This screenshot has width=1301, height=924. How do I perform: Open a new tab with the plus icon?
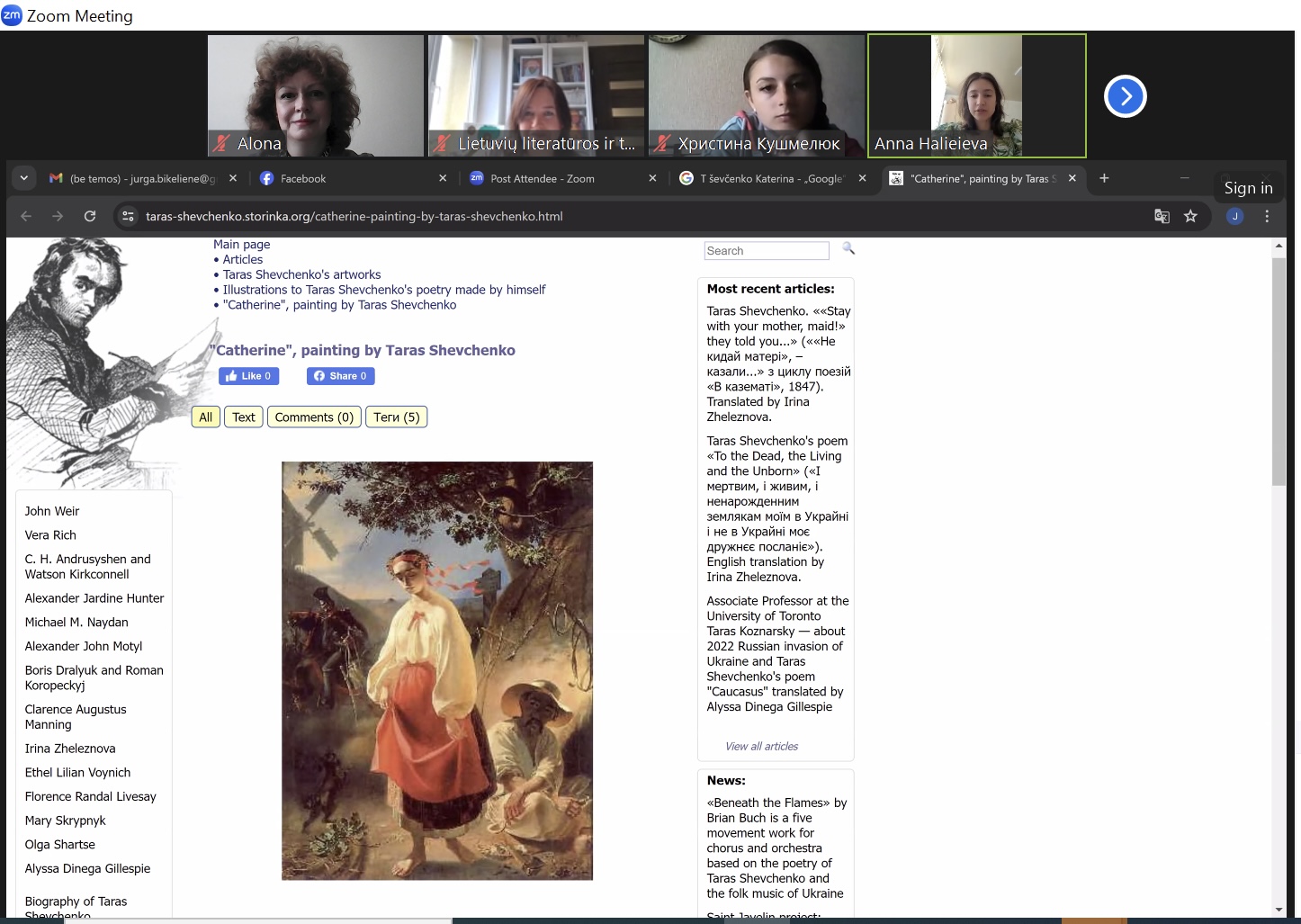(x=1104, y=178)
